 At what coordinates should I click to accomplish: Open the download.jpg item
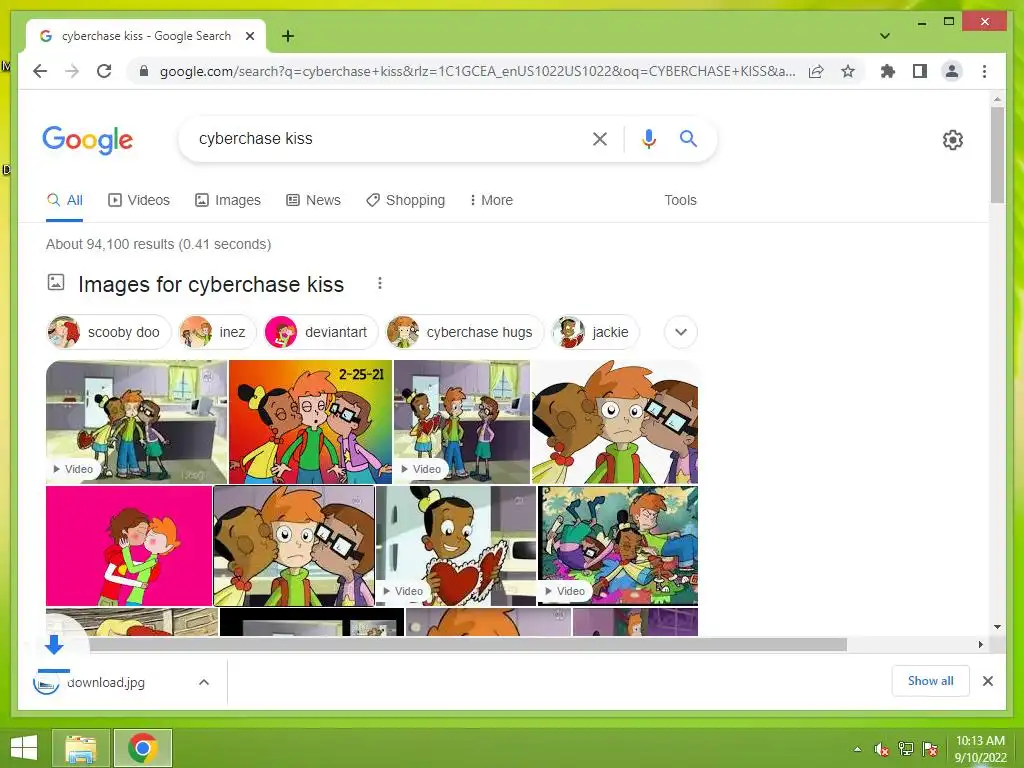click(x=104, y=682)
